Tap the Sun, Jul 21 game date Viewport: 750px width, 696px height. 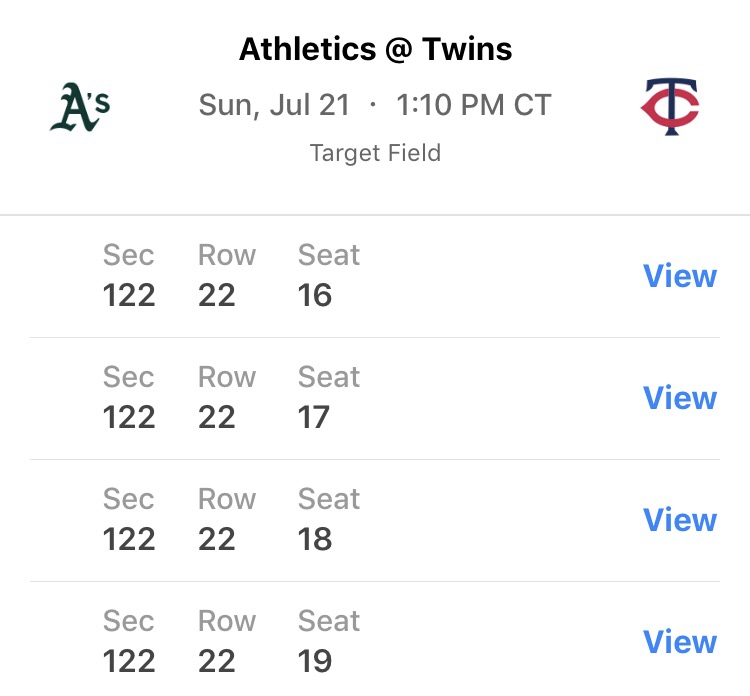[274, 105]
